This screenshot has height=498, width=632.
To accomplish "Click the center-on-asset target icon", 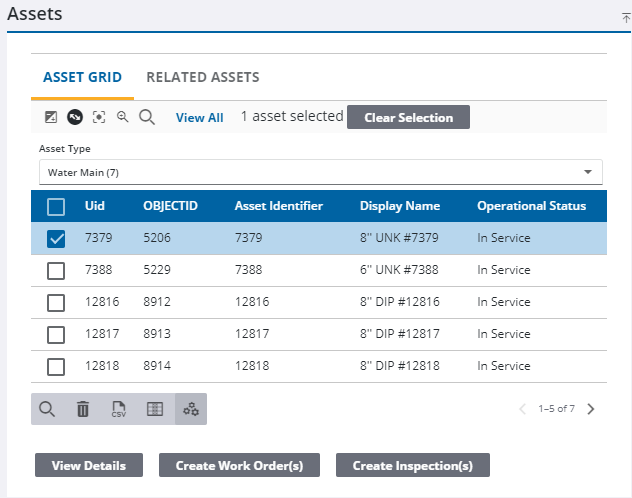I will coord(99,117).
